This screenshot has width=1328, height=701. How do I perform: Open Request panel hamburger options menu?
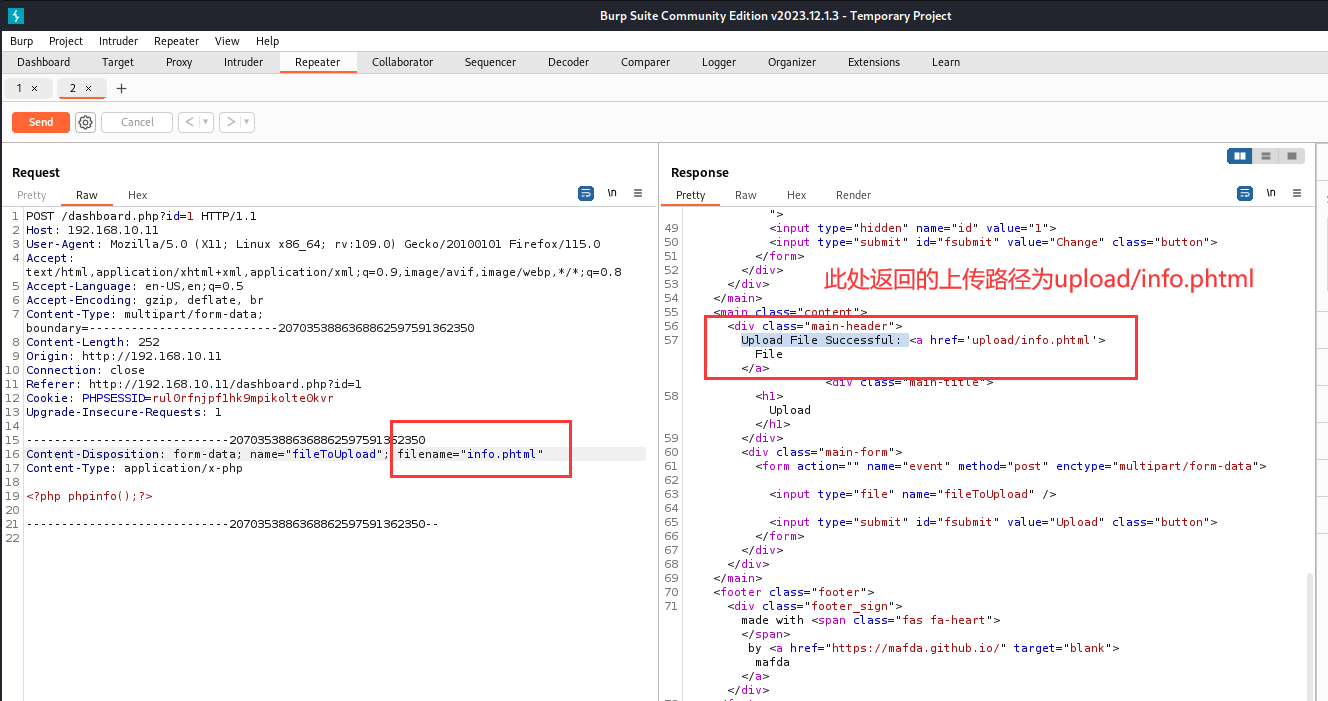coord(638,194)
